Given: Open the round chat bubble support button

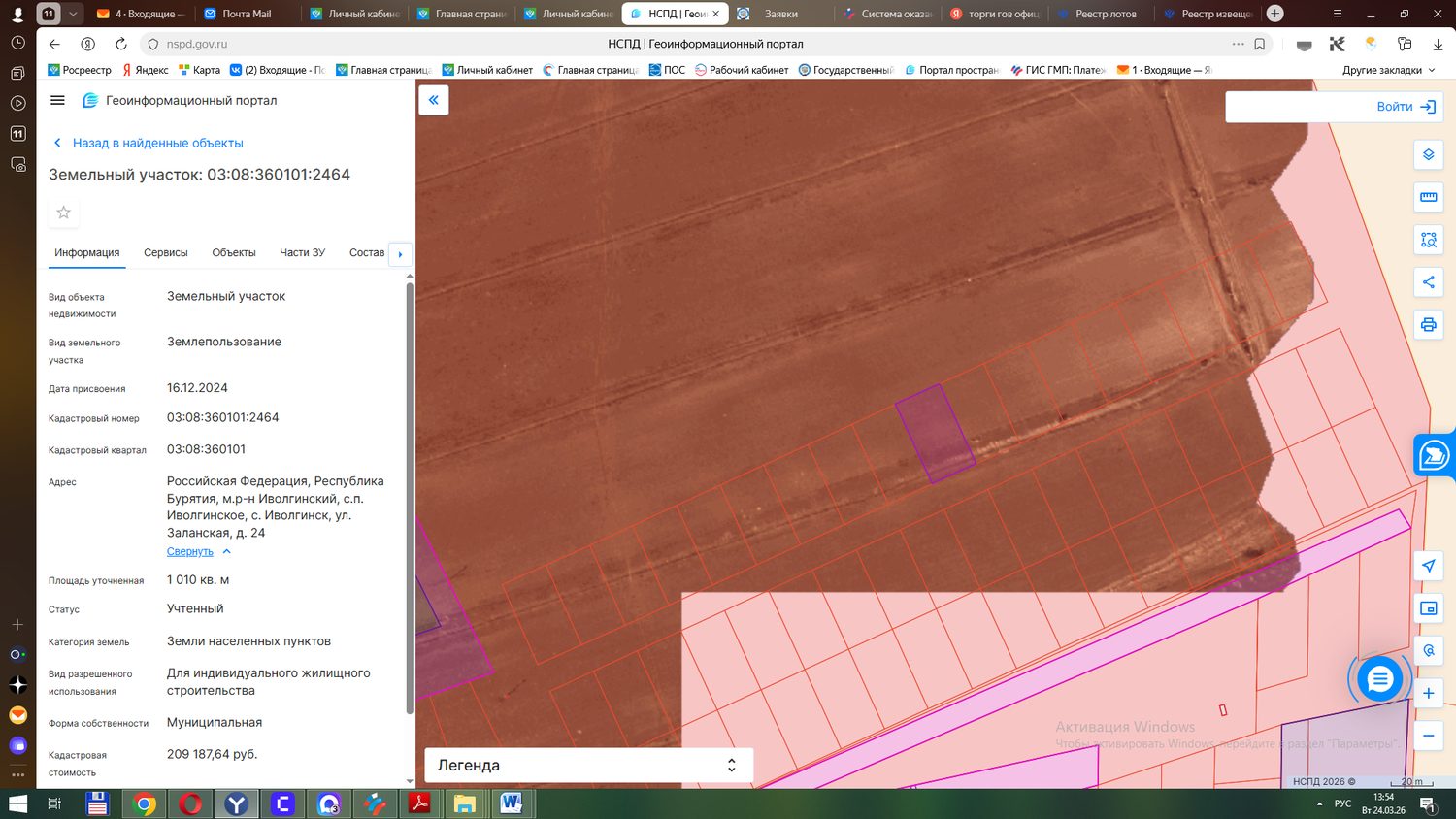Looking at the screenshot, I should 1379,679.
